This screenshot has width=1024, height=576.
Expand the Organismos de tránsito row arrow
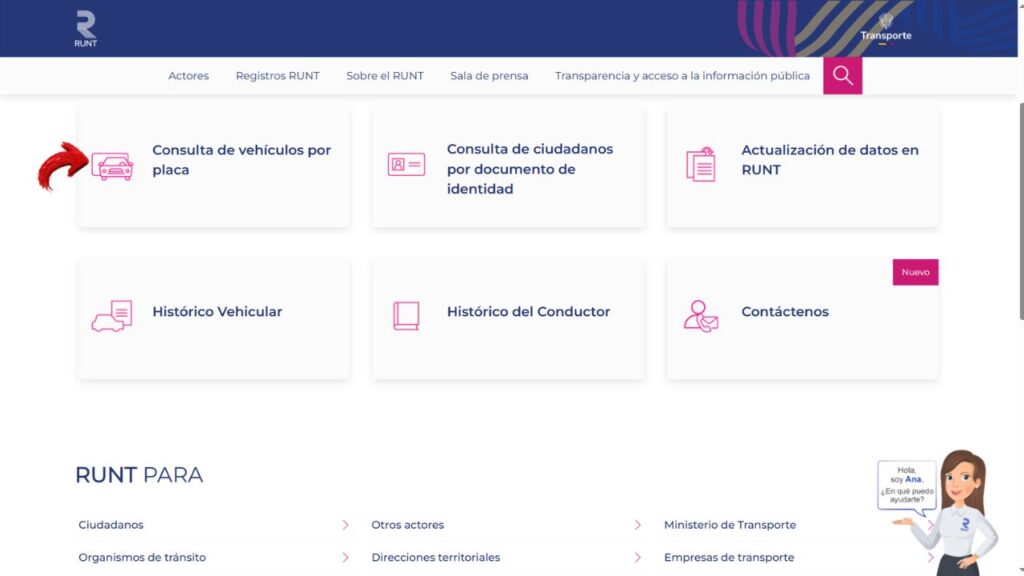tap(345, 557)
